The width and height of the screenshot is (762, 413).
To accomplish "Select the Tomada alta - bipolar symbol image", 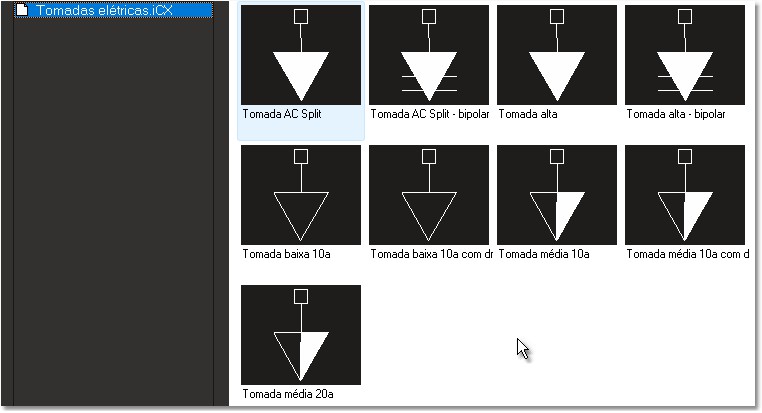I will (x=685, y=55).
